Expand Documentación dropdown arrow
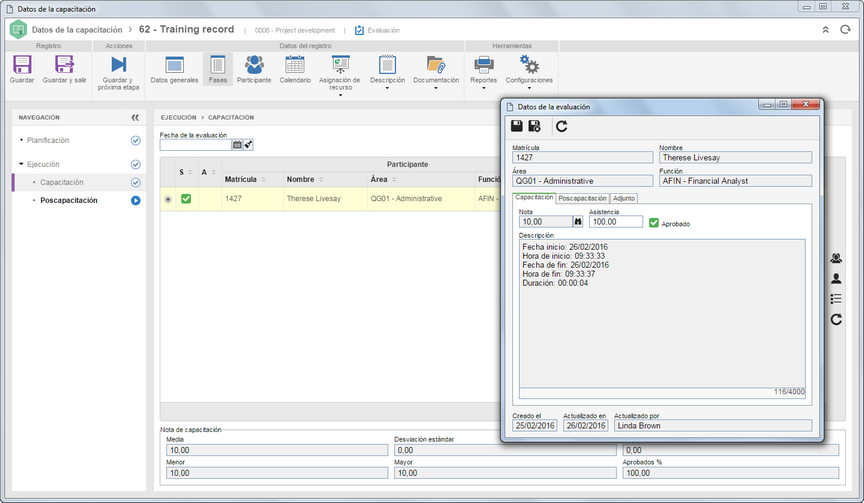This screenshot has width=864, height=503. point(436,88)
